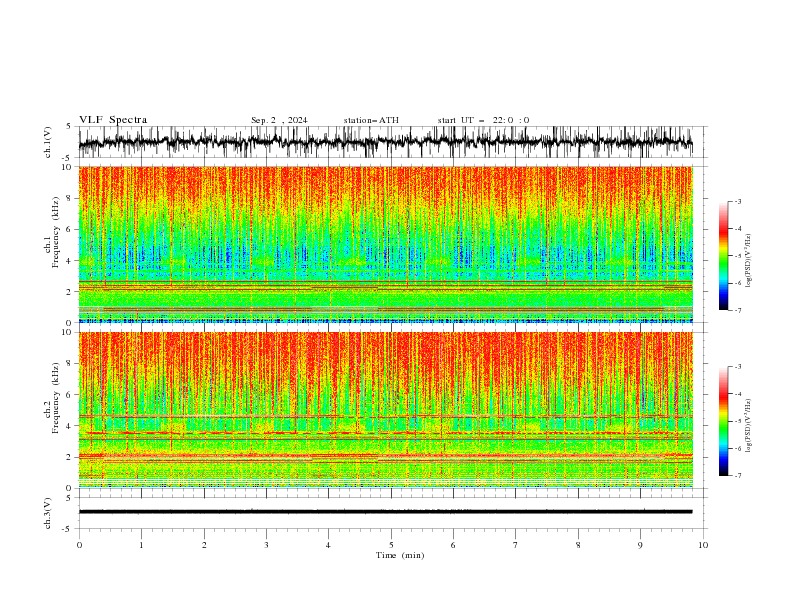Viewport: 792px width, 612px height.
Task: Click the 'ch.1(V)' waveform axis label
Action: [48, 142]
